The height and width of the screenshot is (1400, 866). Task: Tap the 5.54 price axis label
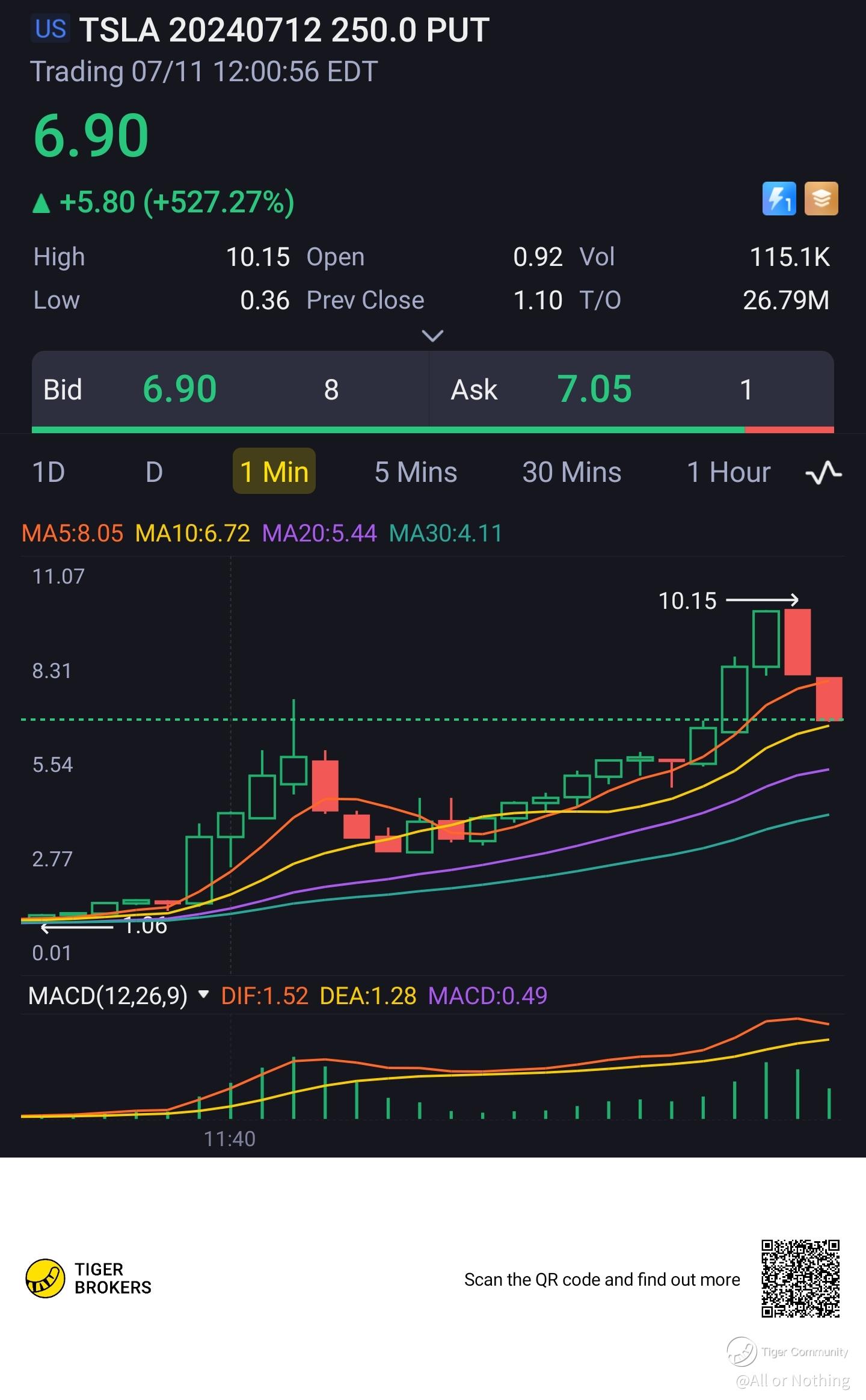click(52, 765)
